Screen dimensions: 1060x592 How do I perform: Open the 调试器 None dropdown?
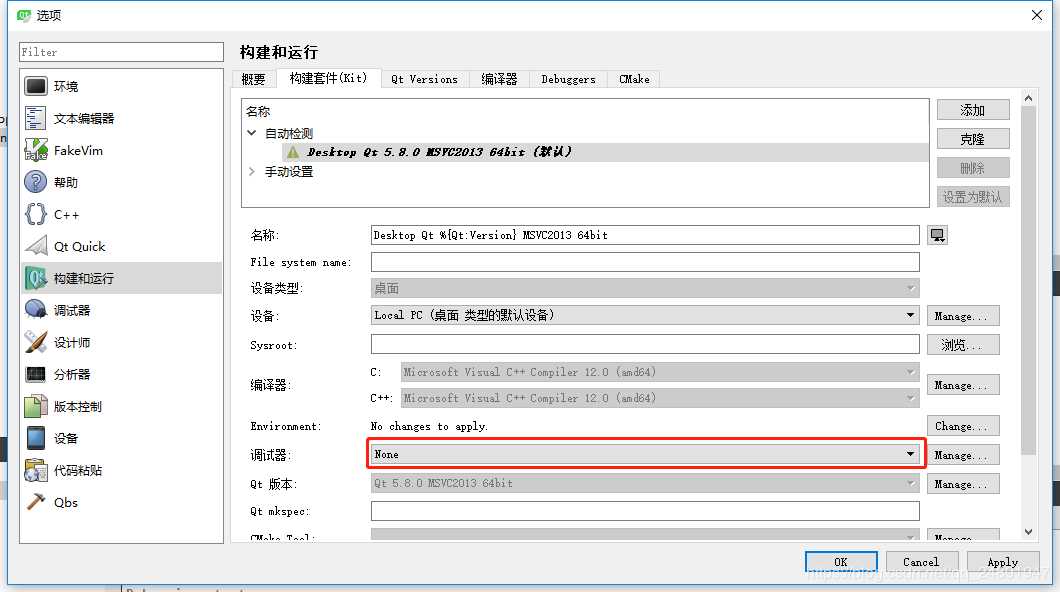click(645, 454)
